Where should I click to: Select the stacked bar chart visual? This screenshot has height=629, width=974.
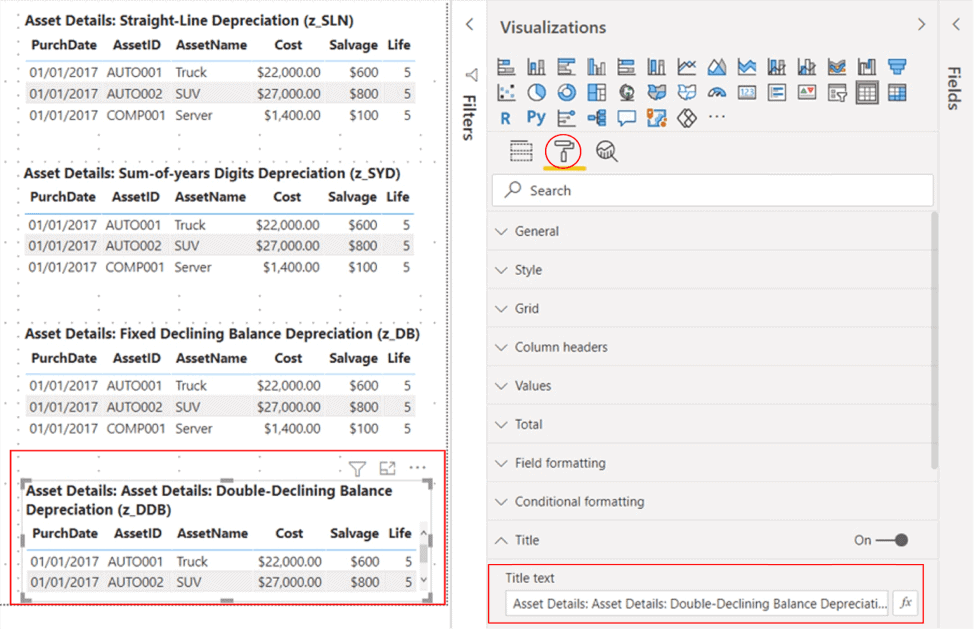coord(506,66)
